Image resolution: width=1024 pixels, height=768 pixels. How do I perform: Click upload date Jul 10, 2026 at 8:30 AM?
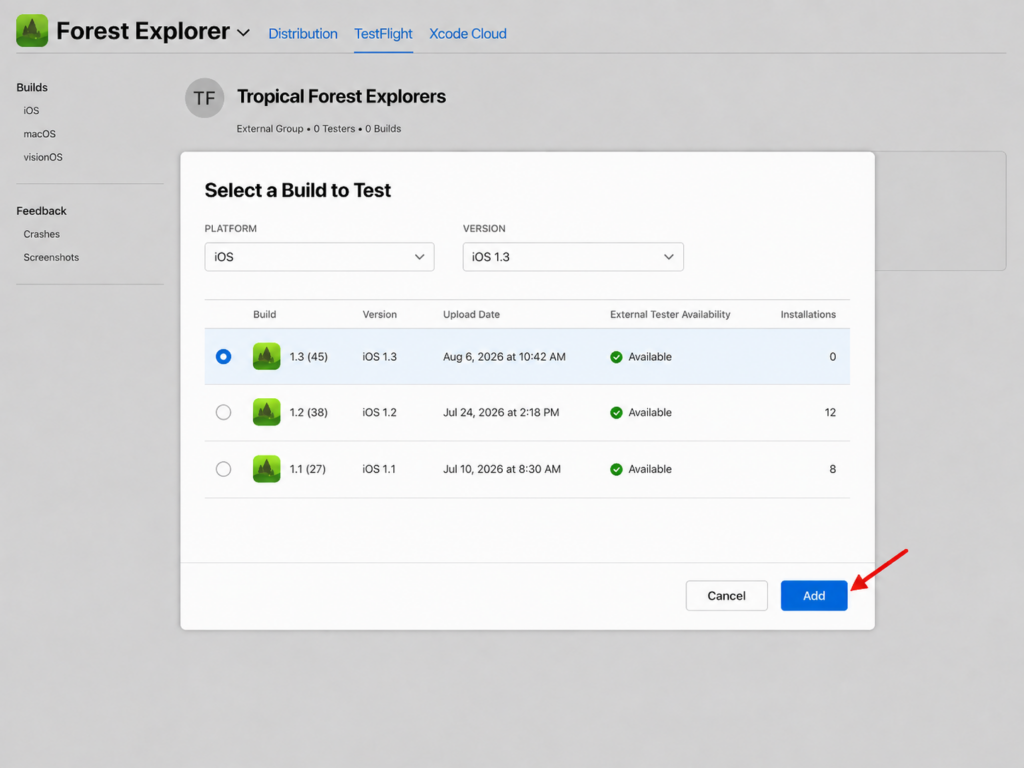point(502,469)
